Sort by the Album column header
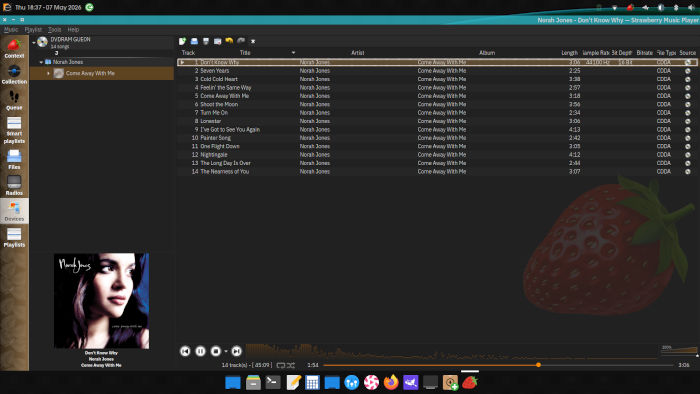 pos(487,53)
